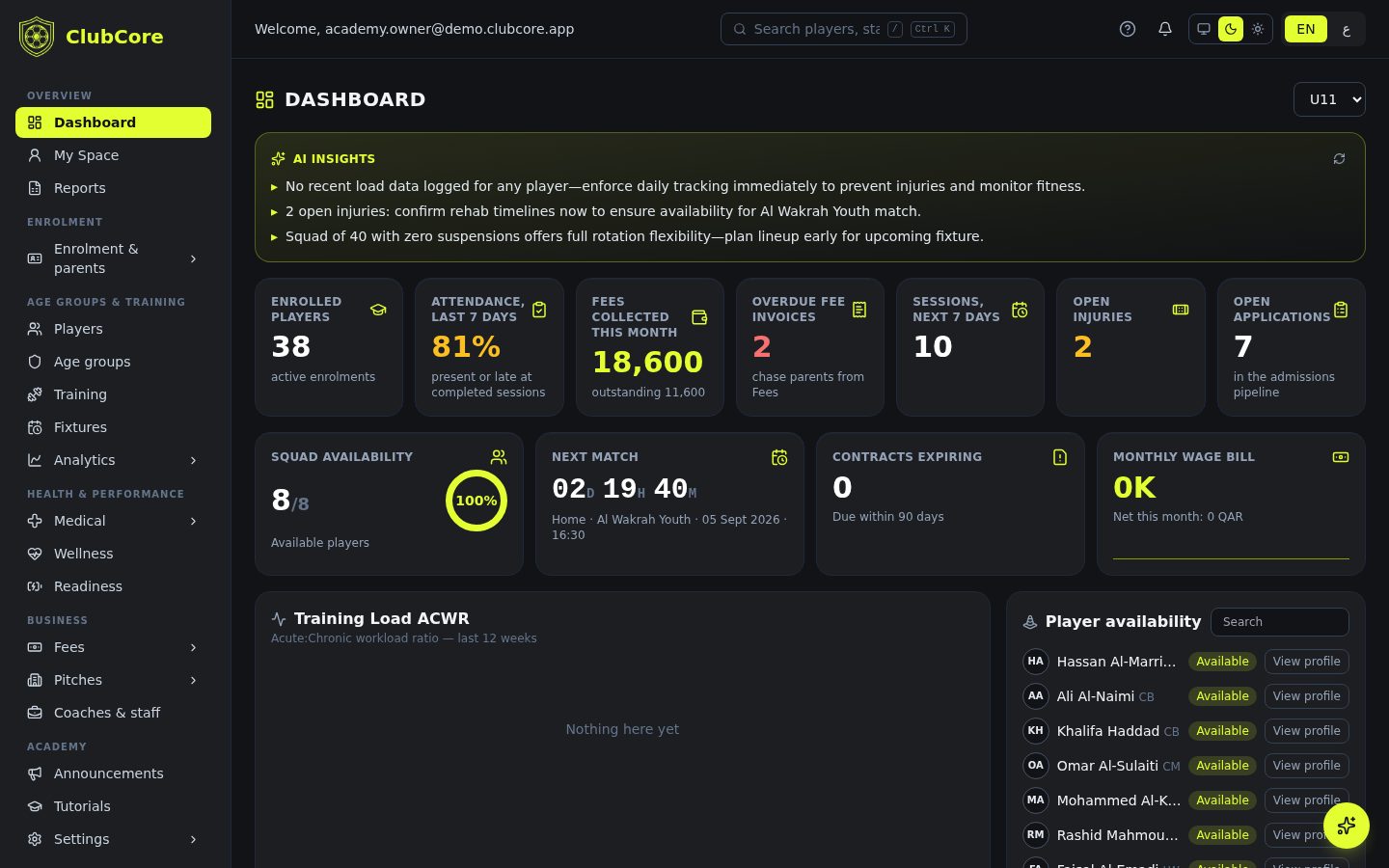Click the Fees Collected wallet icon

tap(699, 317)
